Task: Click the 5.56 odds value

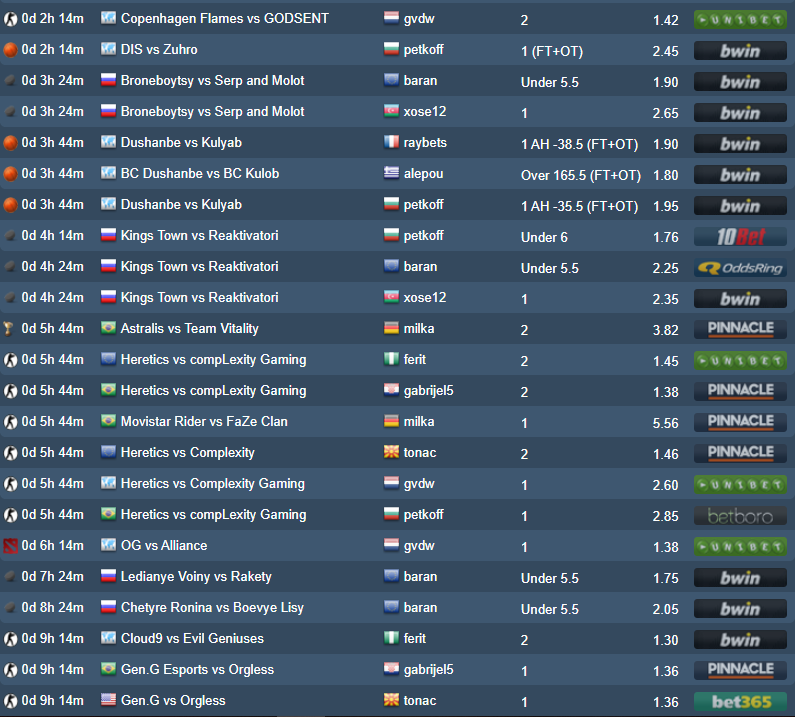Action: tap(665, 423)
